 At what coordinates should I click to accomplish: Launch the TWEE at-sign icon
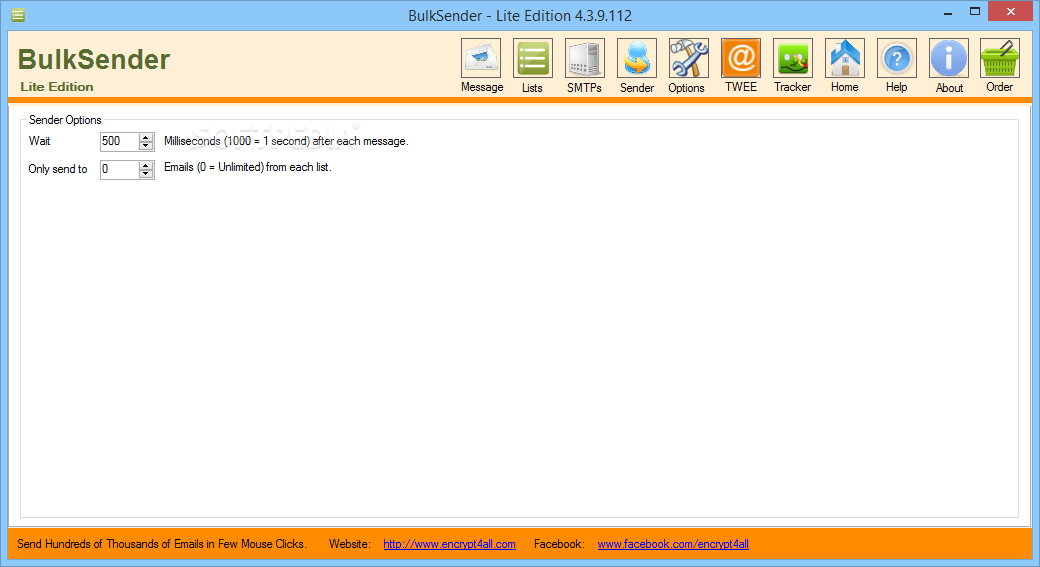point(741,58)
